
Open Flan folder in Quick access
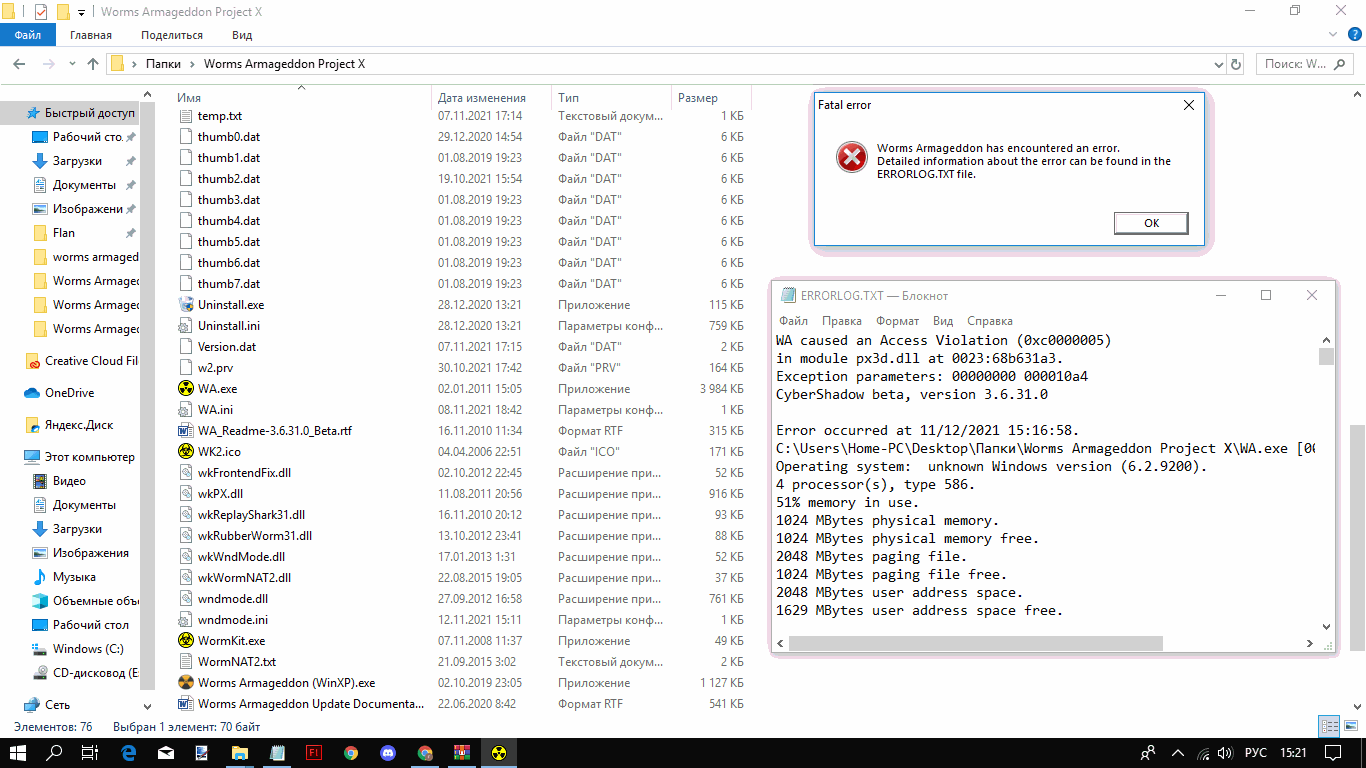(64, 233)
